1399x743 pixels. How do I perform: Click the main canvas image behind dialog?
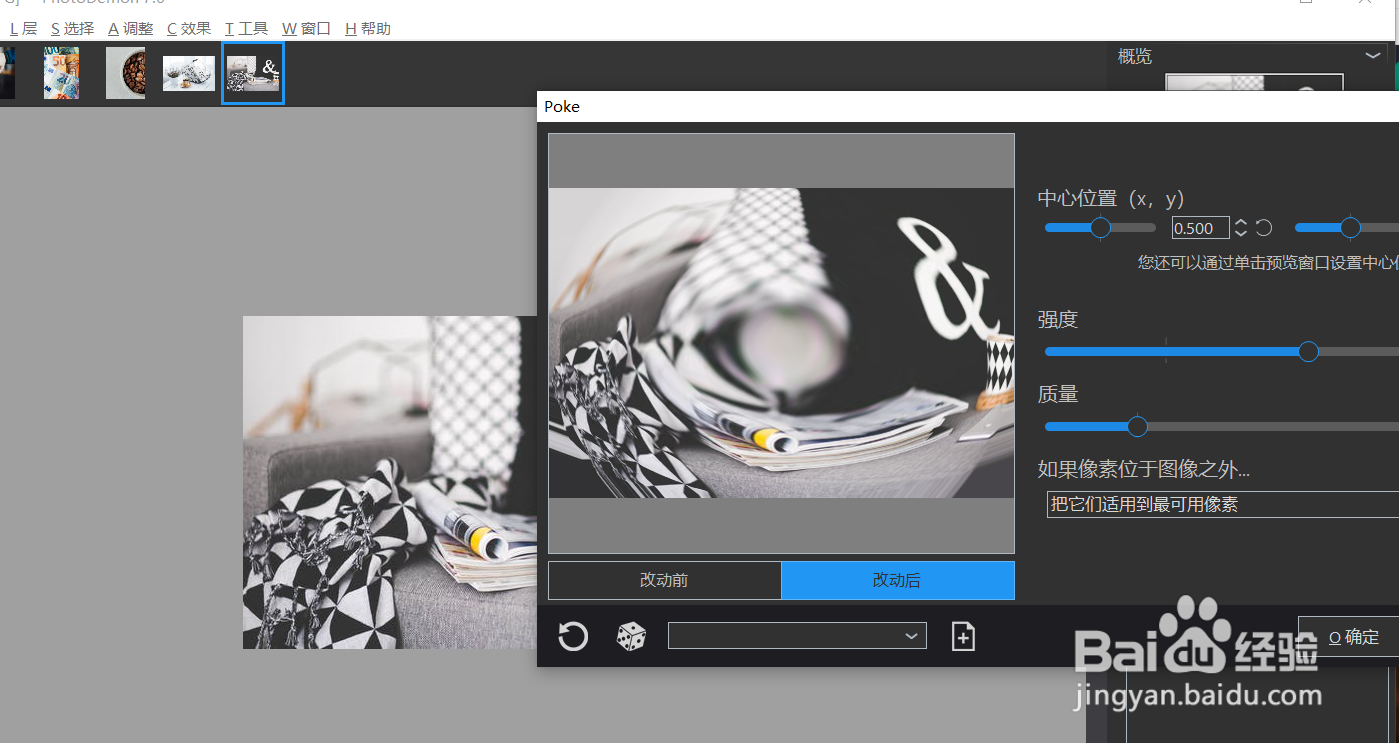click(390, 482)
